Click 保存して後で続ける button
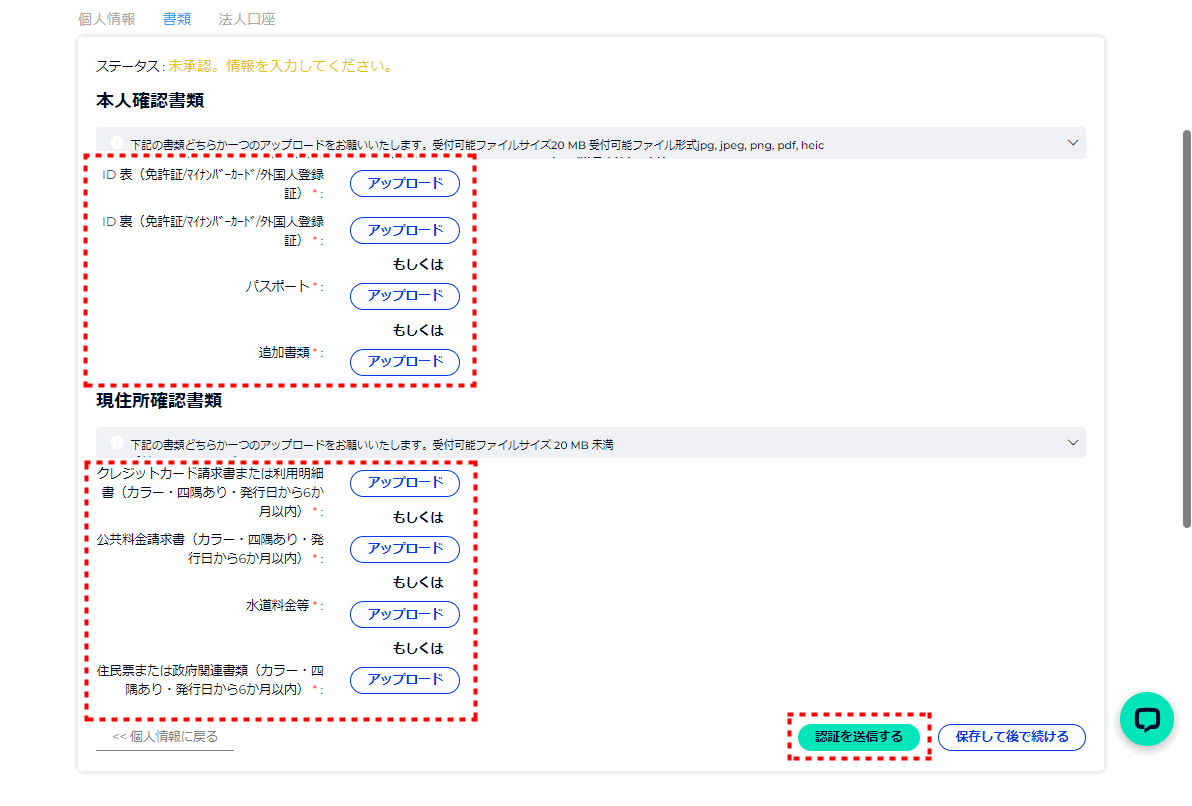 click(x=1011, y=737)
